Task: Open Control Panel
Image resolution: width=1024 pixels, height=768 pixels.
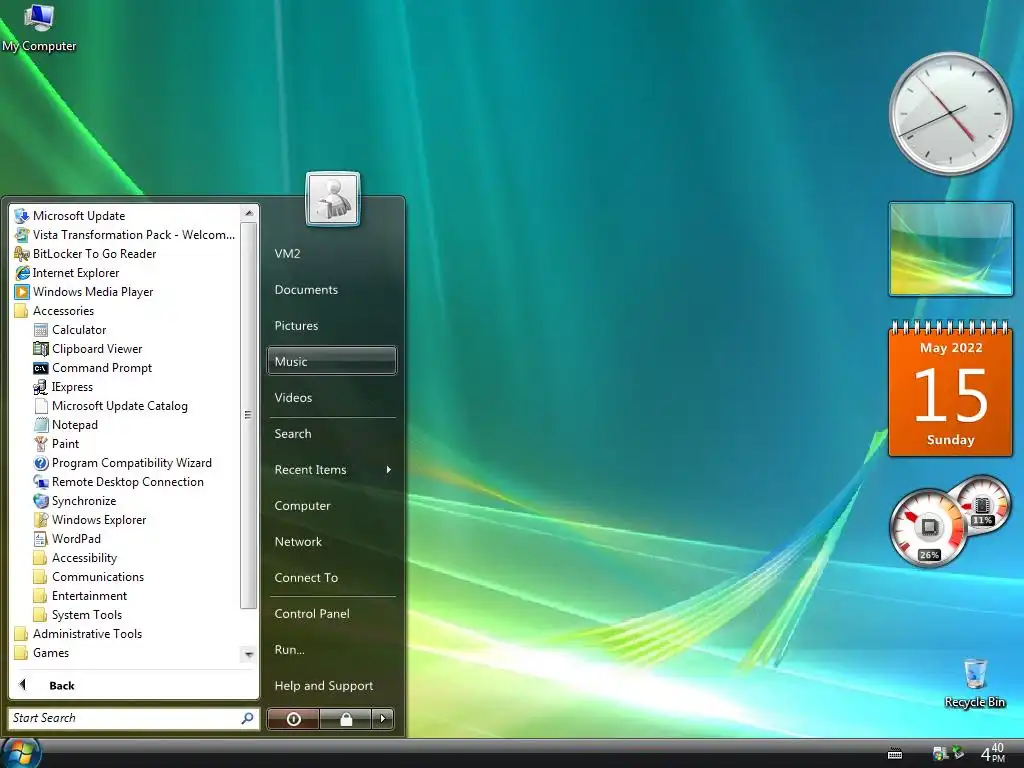Action: pyautogui.click(x=332, y=613)
